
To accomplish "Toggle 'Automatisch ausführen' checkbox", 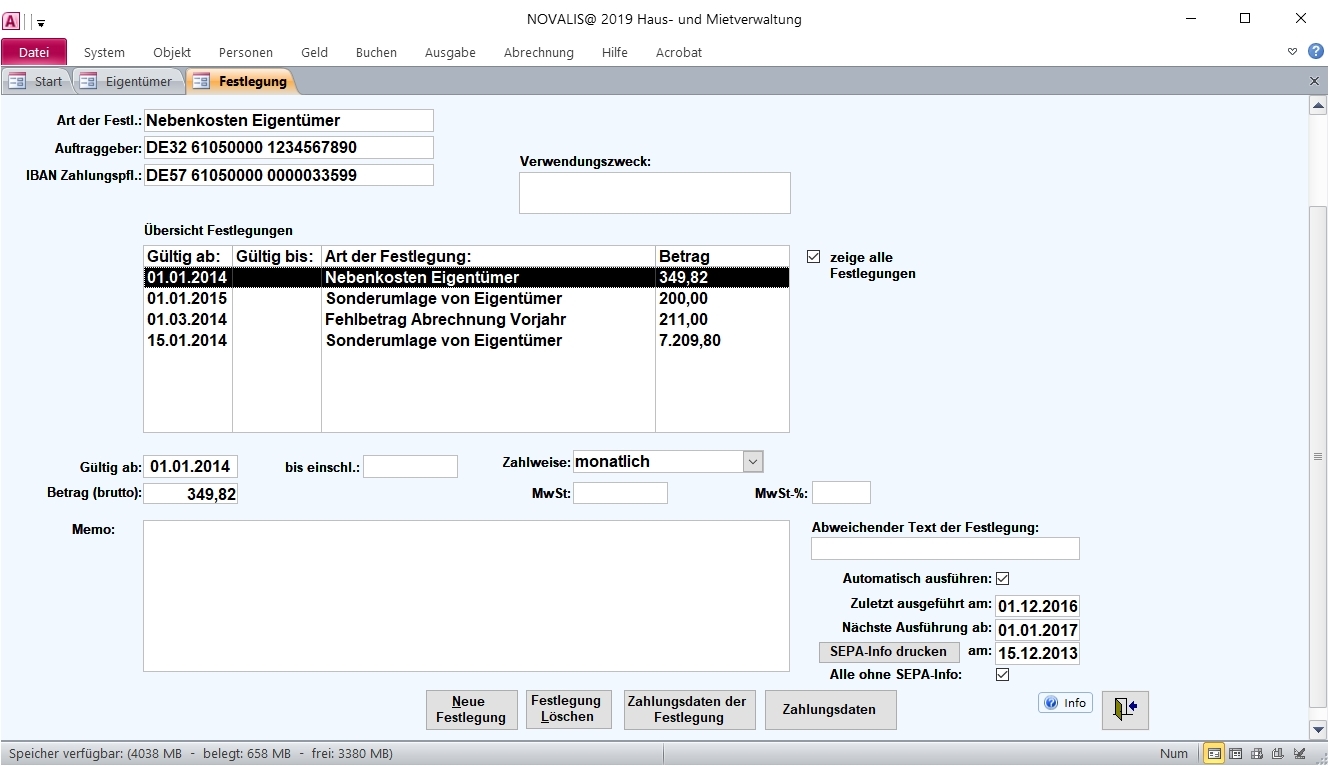I will click(1003, 578).
